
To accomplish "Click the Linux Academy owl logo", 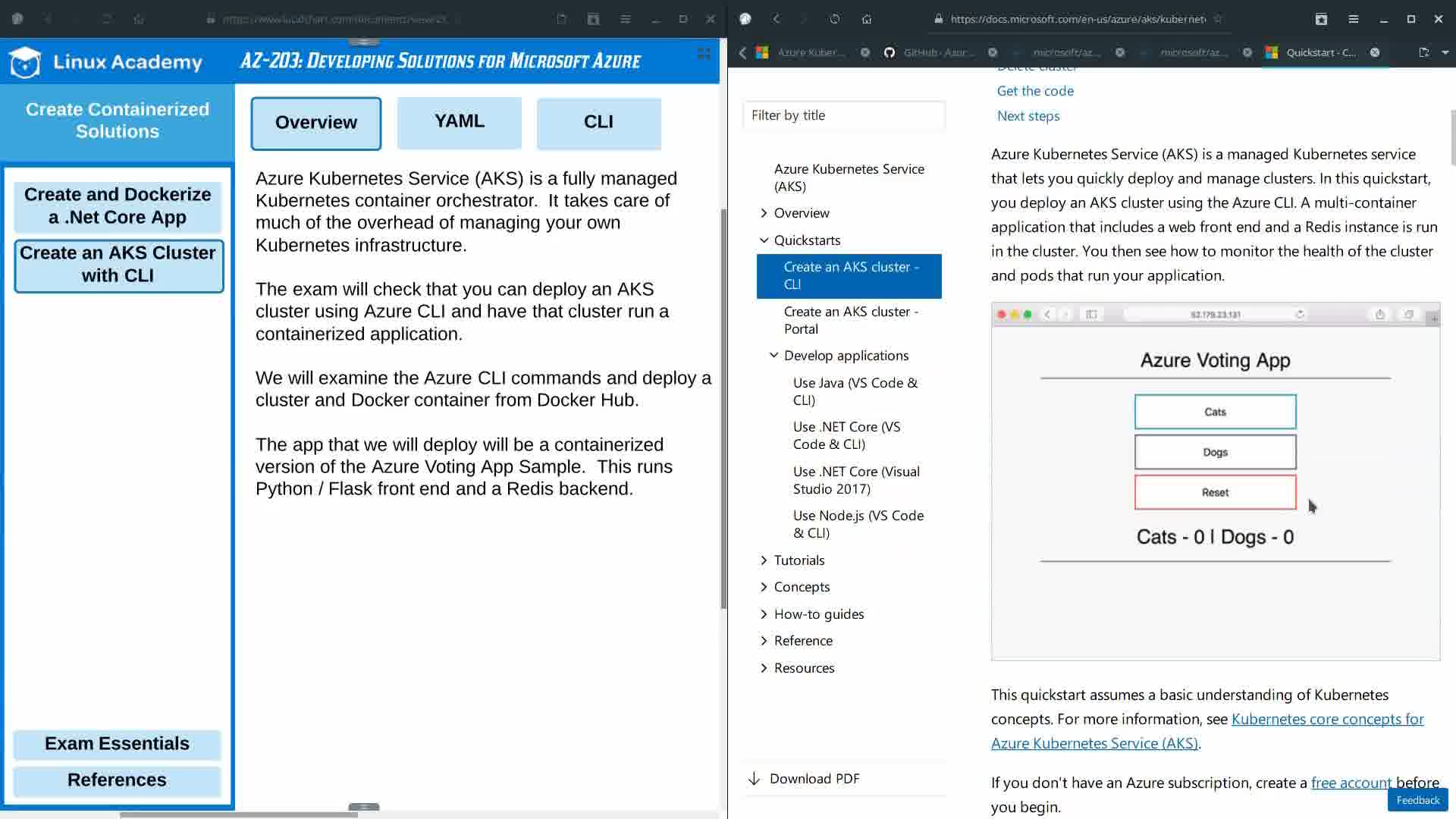I will 25,62.
